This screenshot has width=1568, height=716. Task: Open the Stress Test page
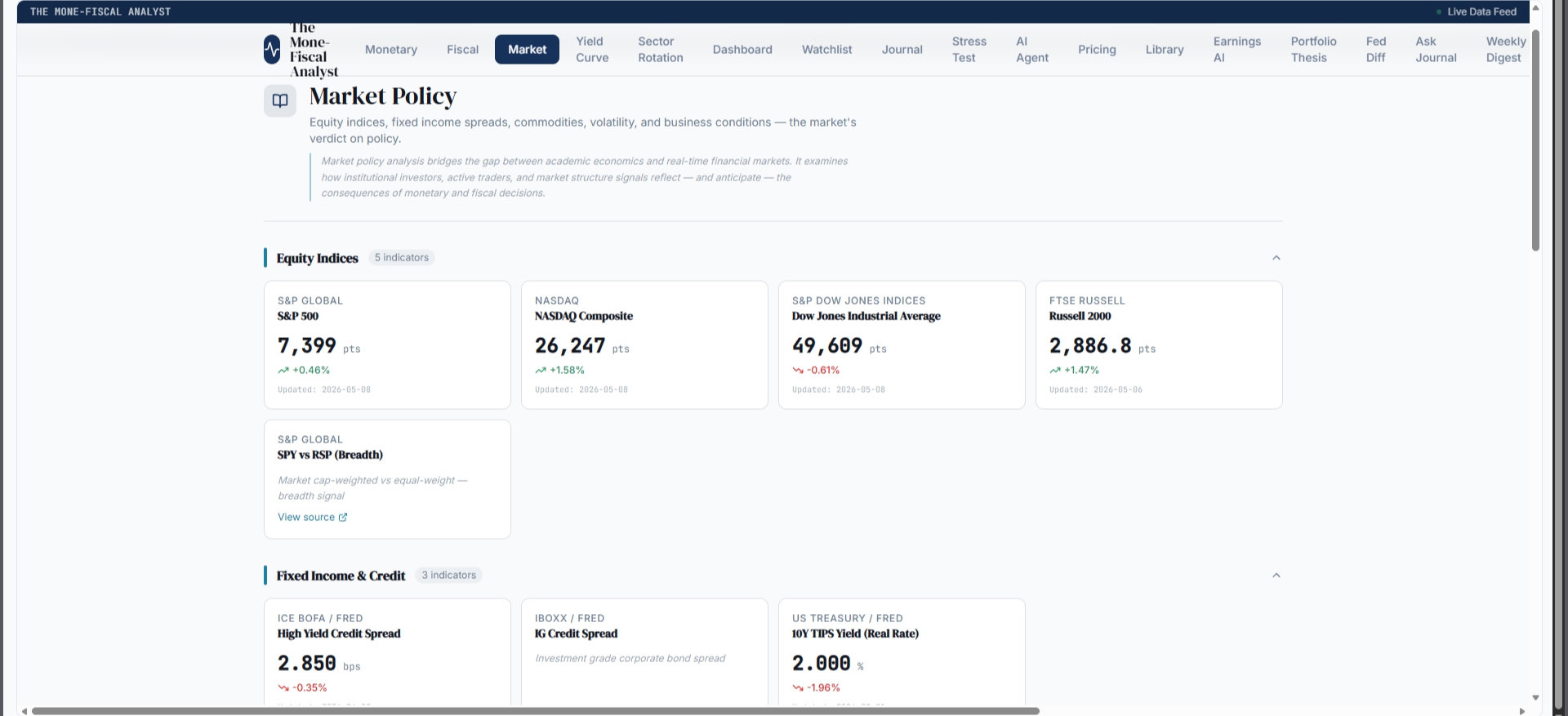point(969,50)
